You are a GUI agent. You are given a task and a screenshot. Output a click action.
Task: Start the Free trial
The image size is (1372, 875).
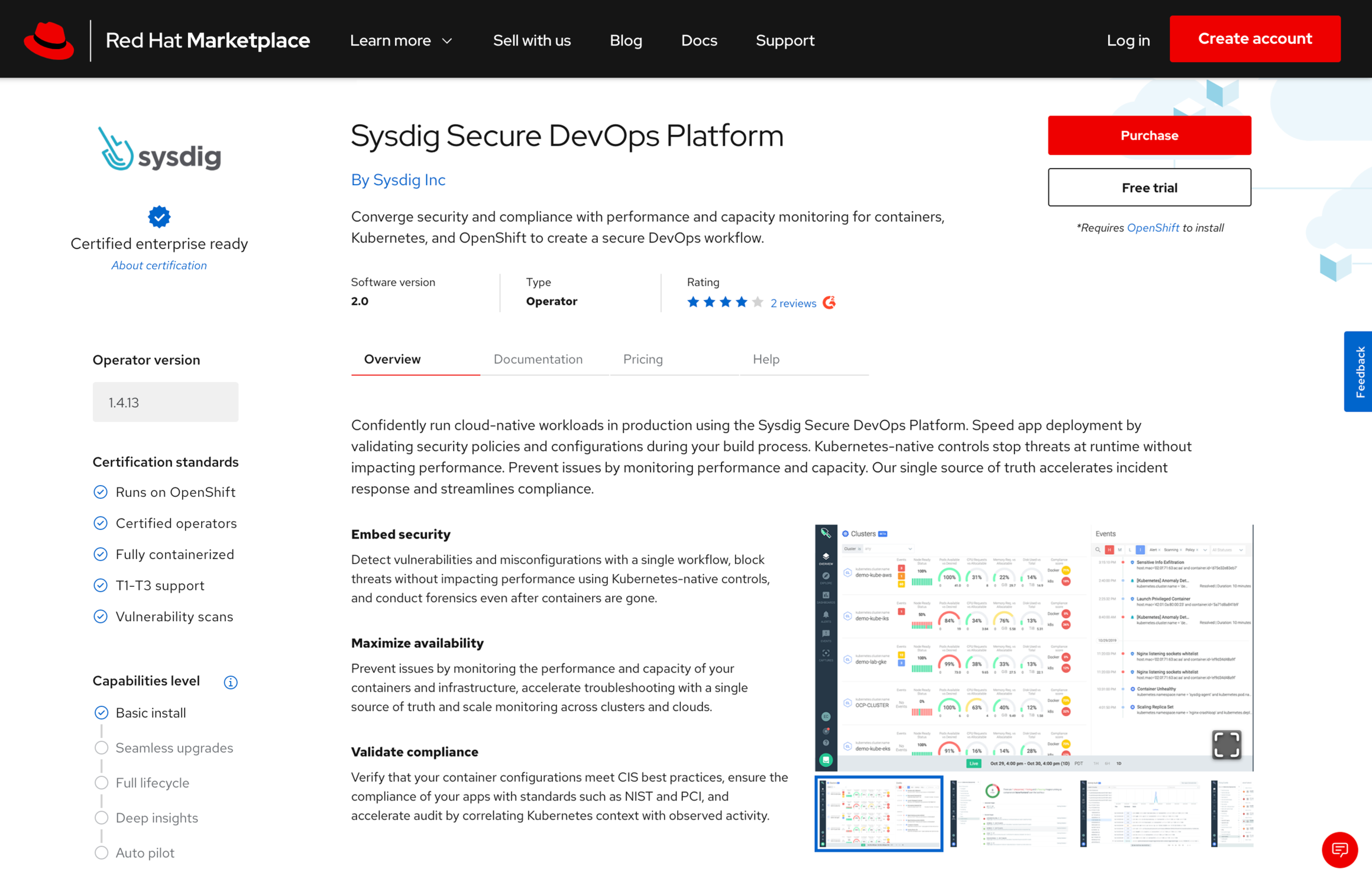pyautogui.click(x=1149, y=188)
